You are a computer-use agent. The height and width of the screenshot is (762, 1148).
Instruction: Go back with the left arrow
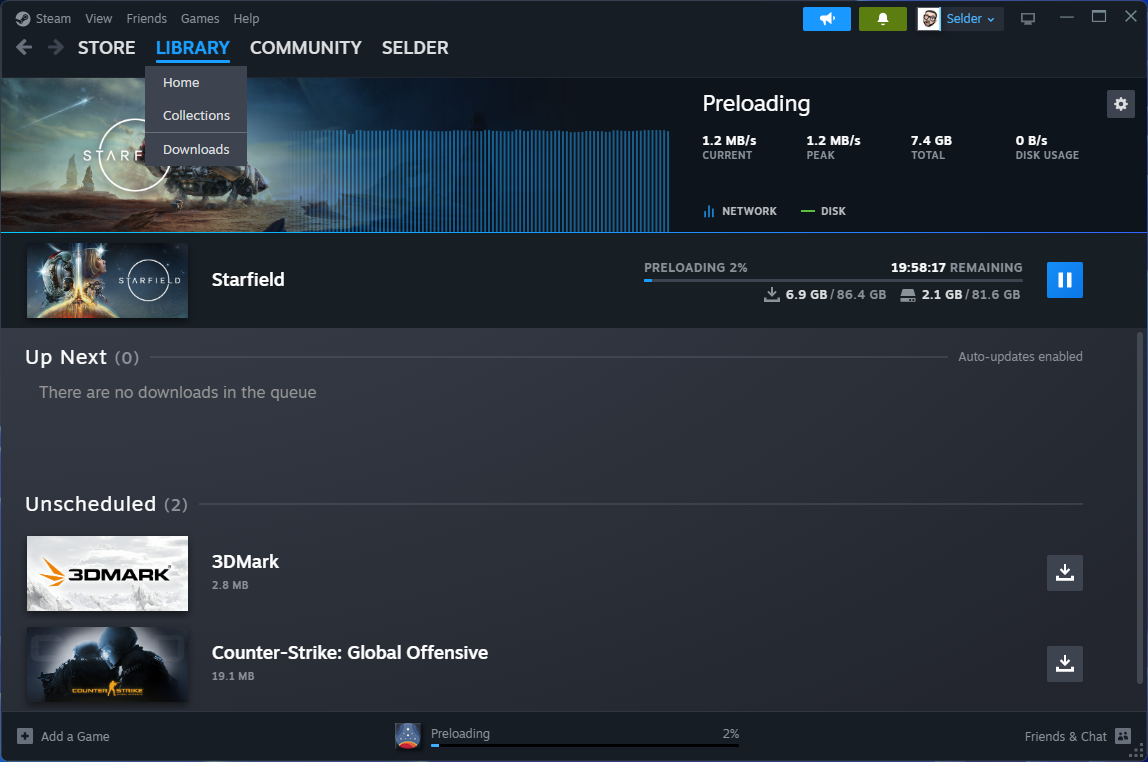[x=24, y=47]
